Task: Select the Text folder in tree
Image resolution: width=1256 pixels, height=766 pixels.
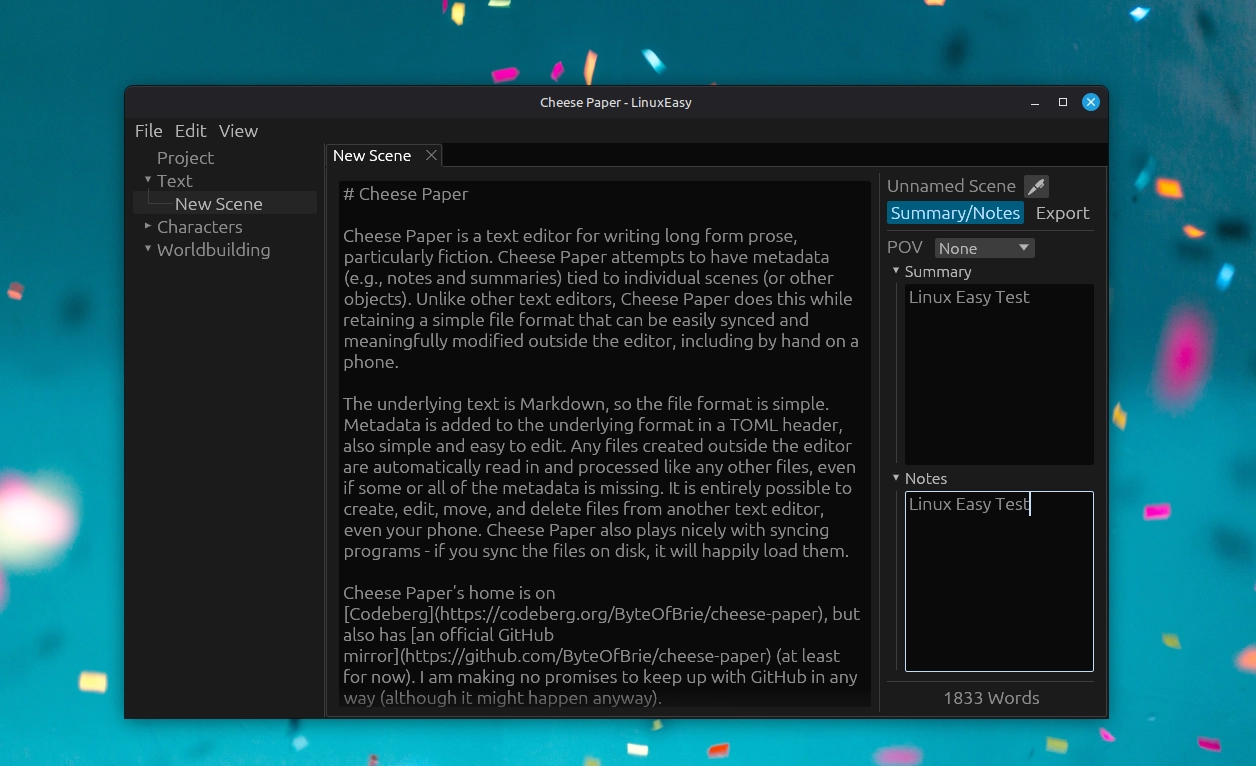Action: 174,181
